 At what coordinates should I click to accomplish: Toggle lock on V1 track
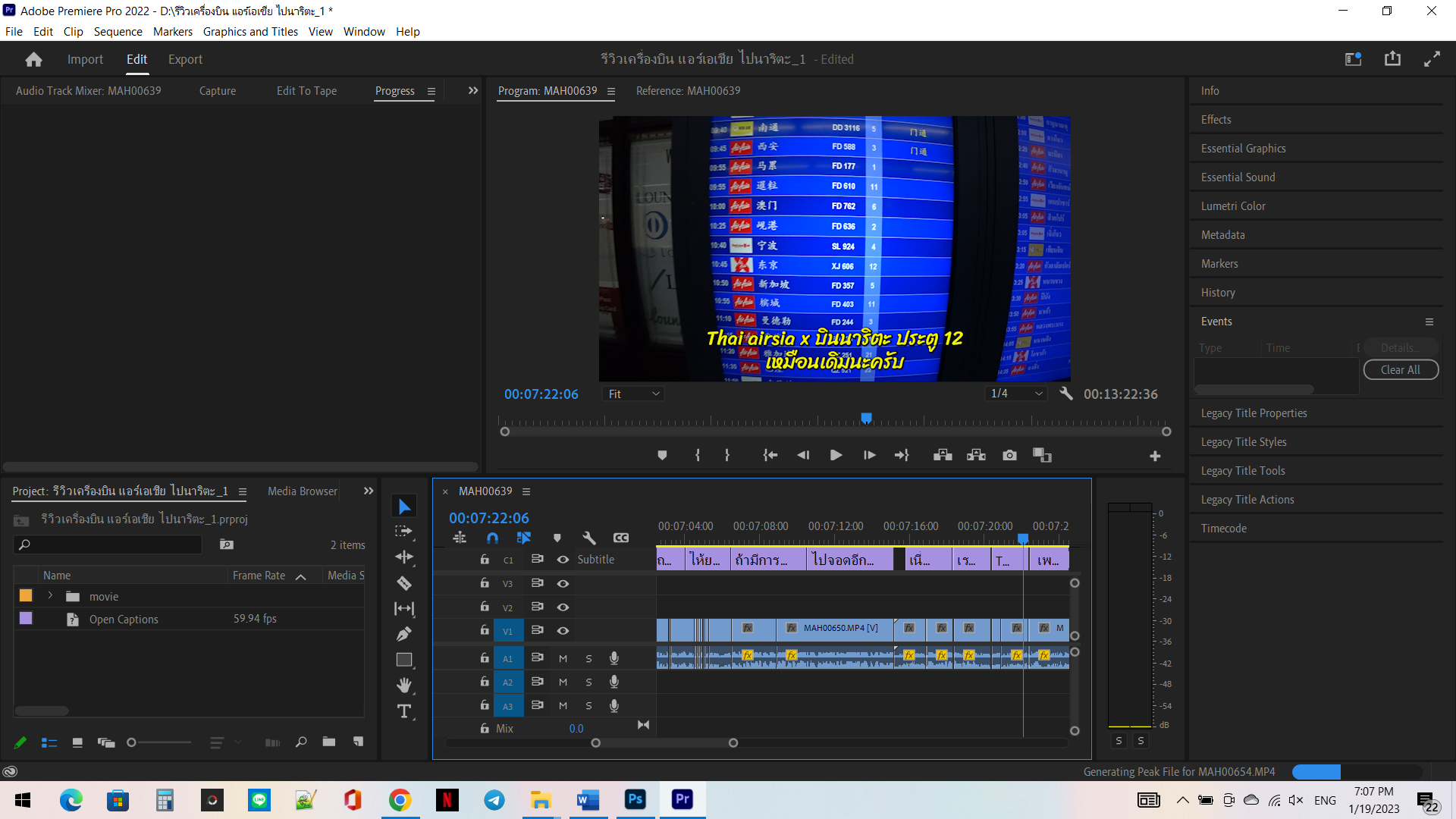pos(484,630)
